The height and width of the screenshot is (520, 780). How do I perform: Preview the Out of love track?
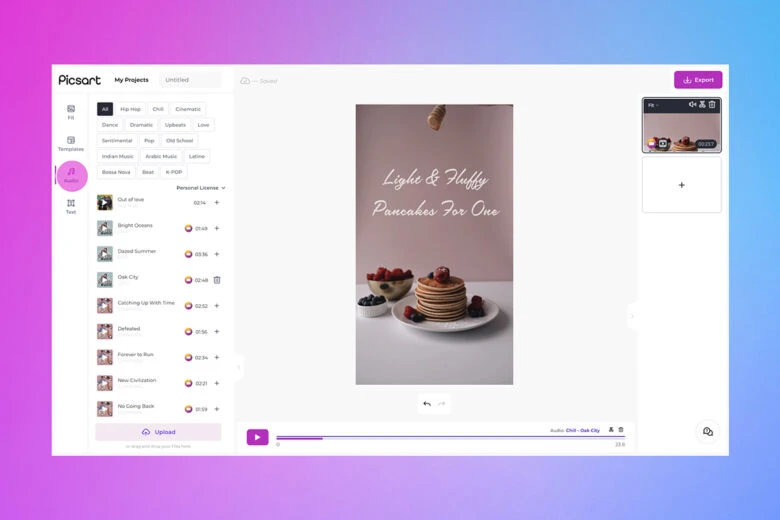(x=105, y=202)
